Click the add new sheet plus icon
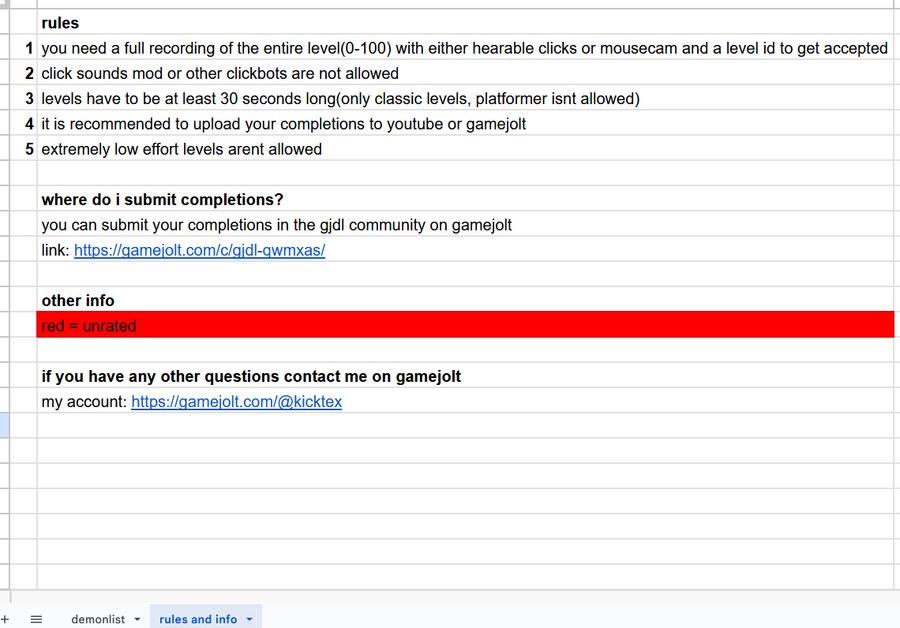Screen dimensions: 900x628 click(5, 619)
